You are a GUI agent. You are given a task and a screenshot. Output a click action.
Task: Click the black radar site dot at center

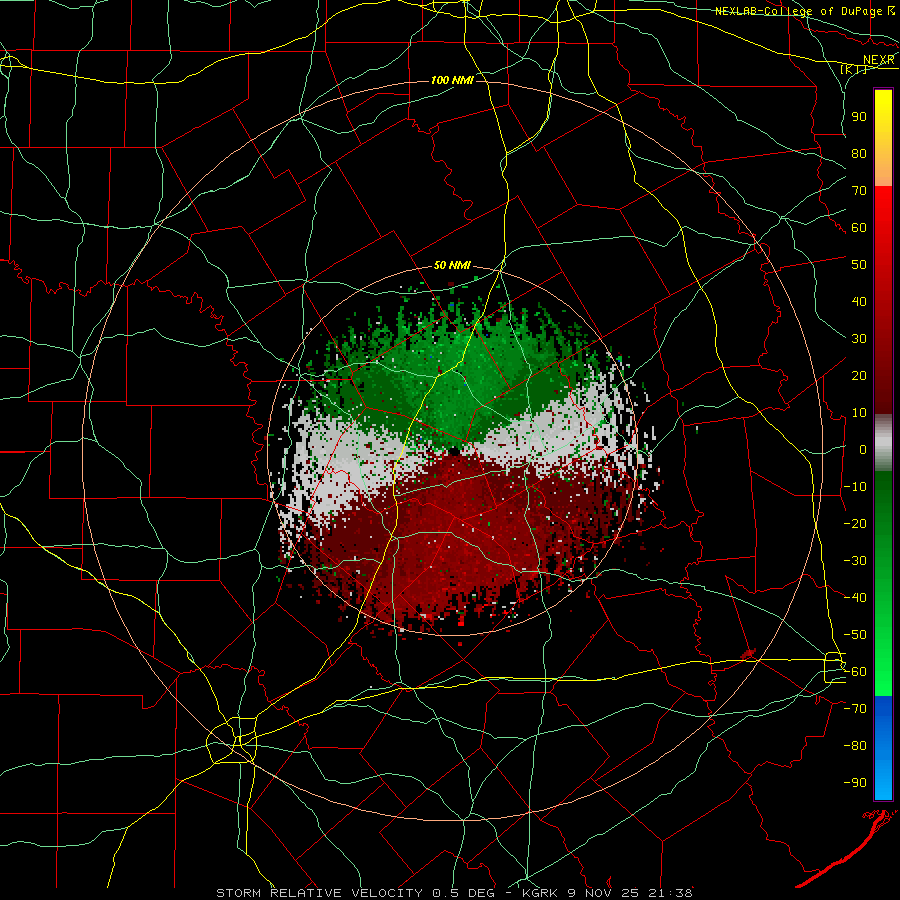coord(454,451)
